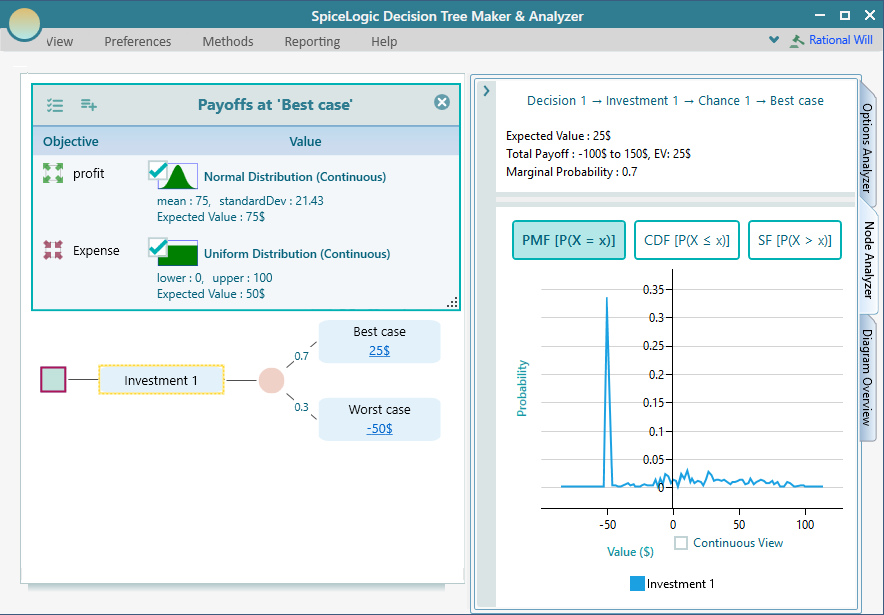The width and height of the screenshot is (884, 615).
Task: Enable the Continuous View checkbox
Action: point(681,543)
